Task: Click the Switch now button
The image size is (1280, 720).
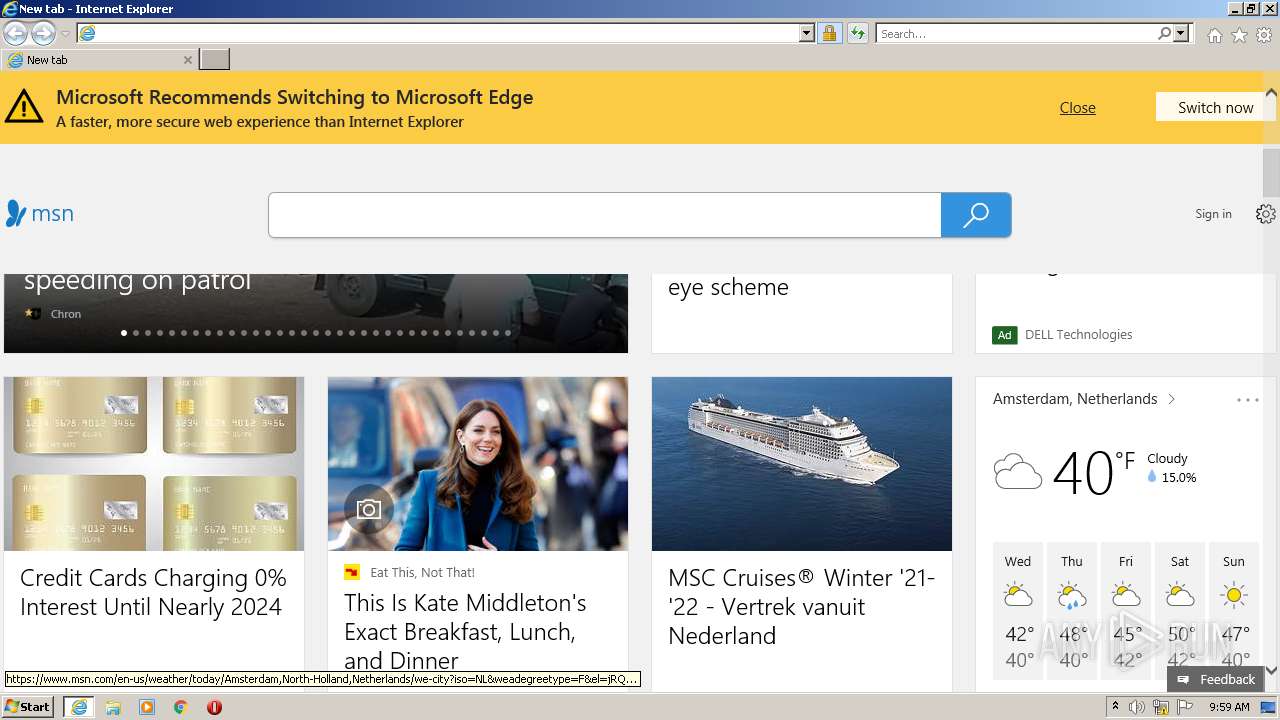Action: click(1214, 107)
